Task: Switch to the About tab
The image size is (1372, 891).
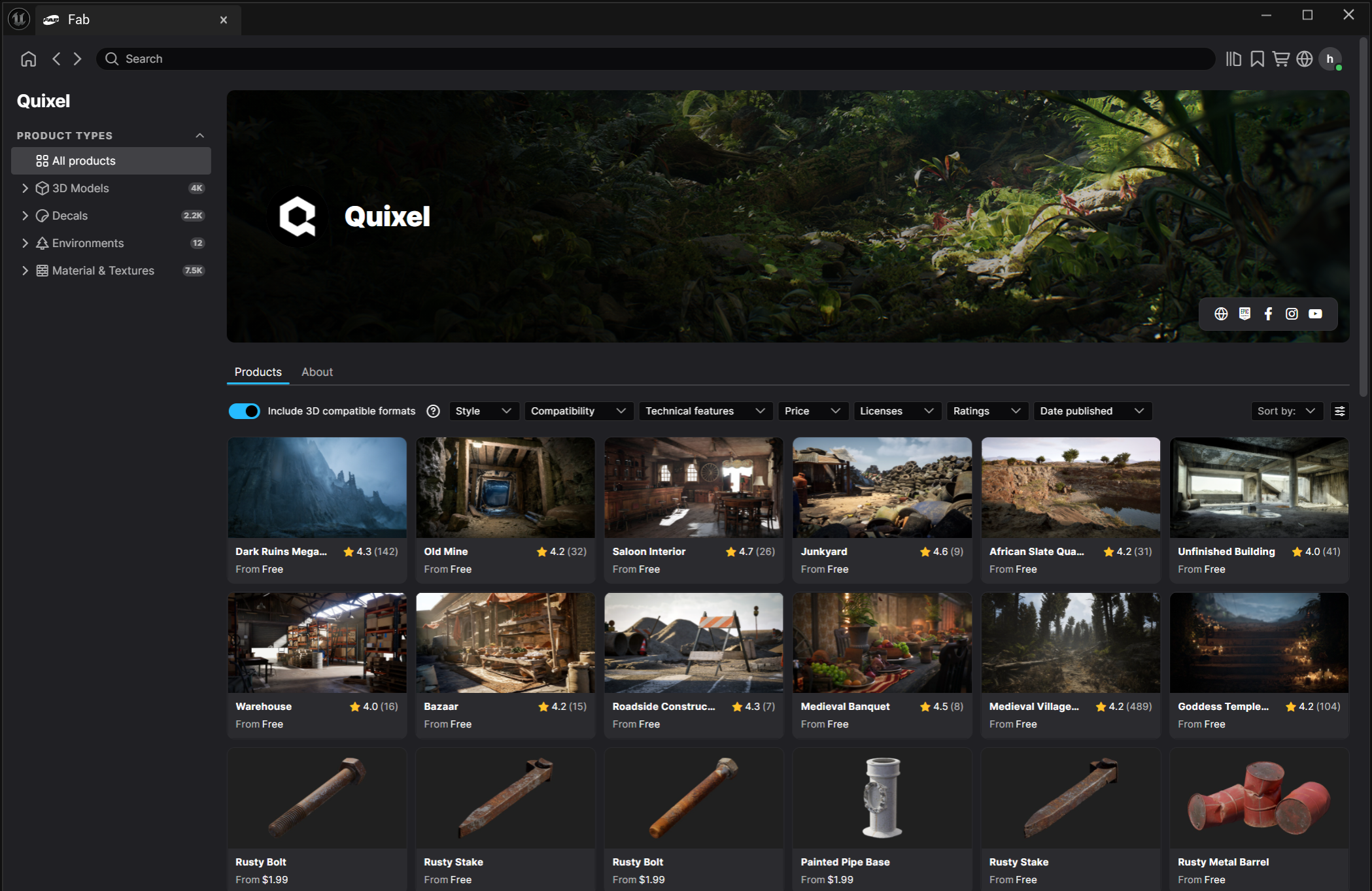Action: tap(317, 372)
